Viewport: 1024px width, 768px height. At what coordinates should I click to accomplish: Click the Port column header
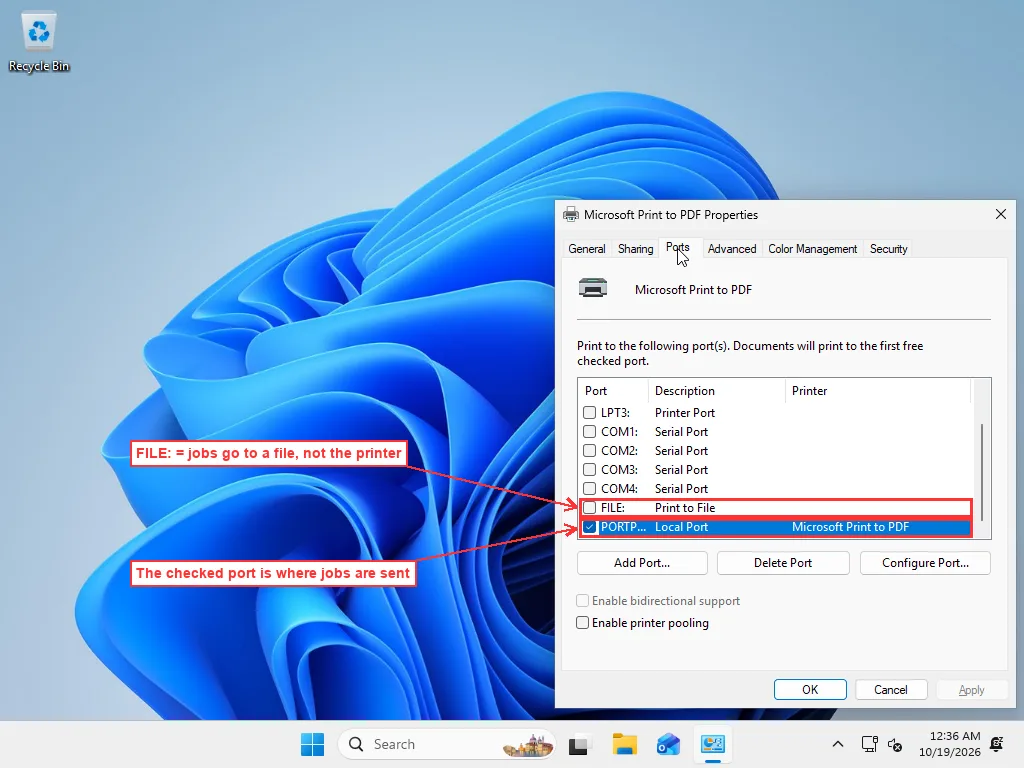click(613, 391)
